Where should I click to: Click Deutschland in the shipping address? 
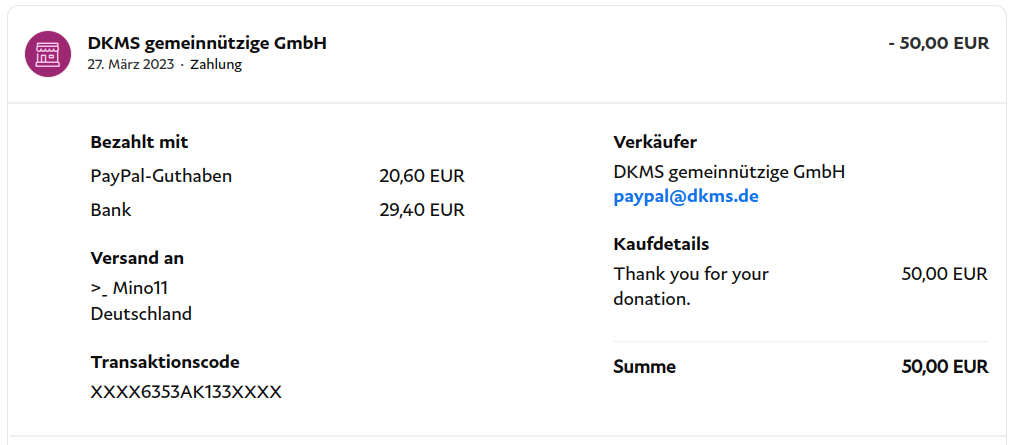click(141, 314)
